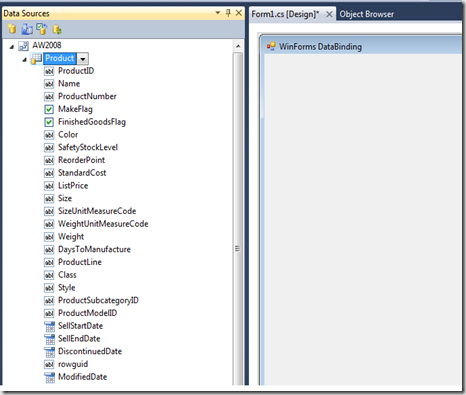
Task: Select the MakeFlag field
Action: (75, 109)
